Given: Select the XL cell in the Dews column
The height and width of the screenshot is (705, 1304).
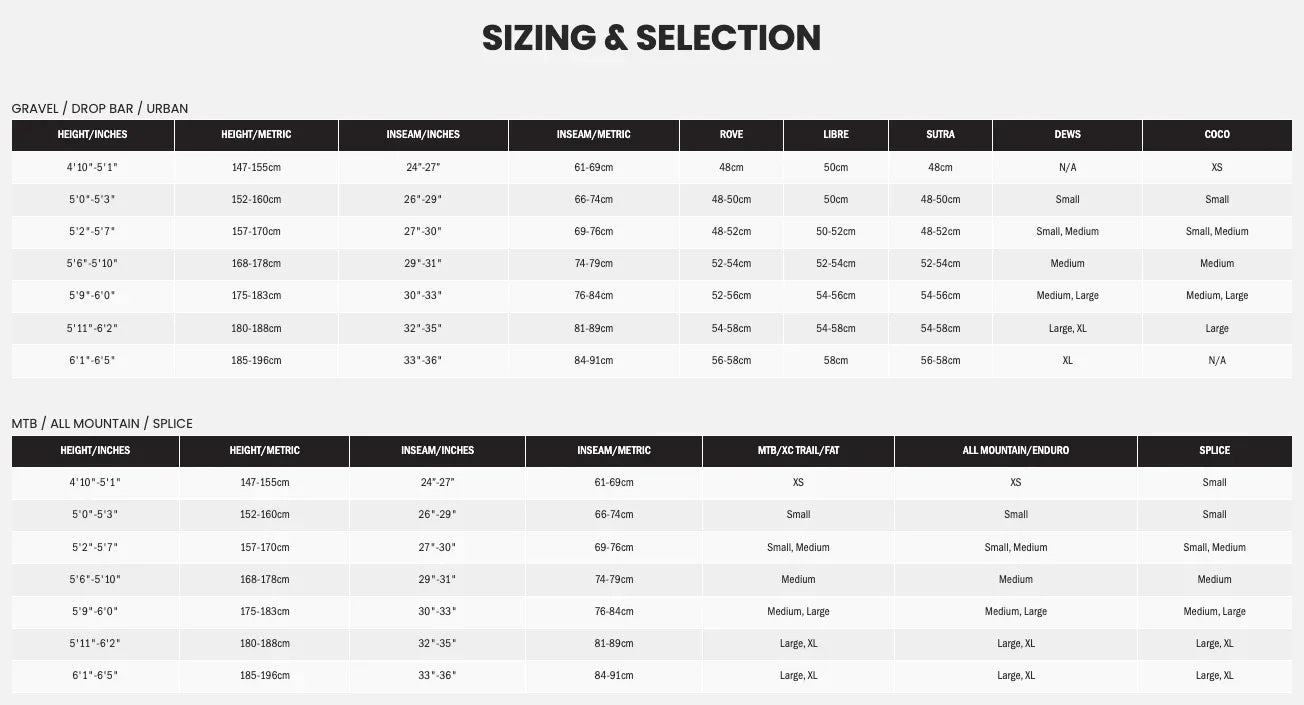Looking at the screenshot, I should (x=1067, y=360).
